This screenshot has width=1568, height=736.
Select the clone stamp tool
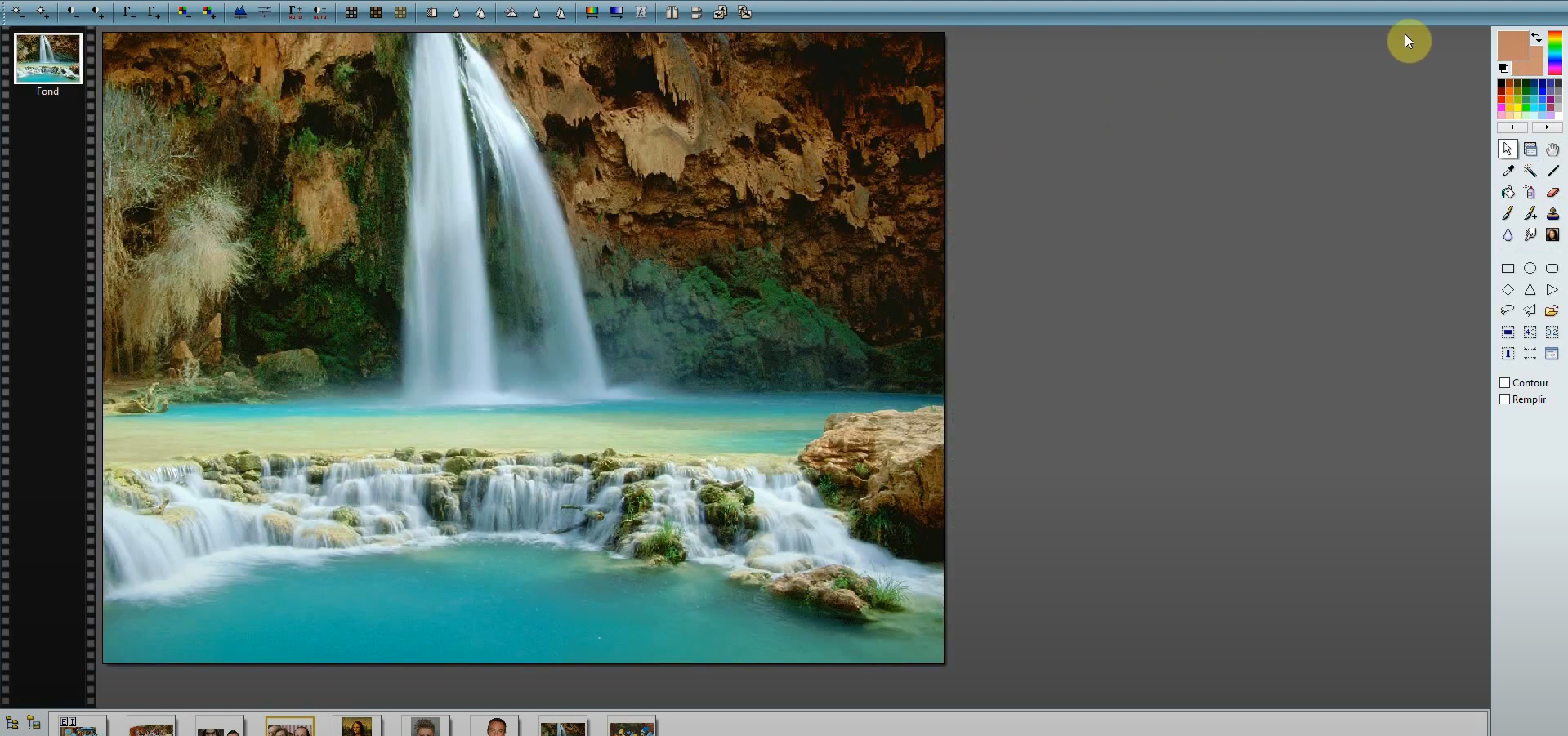[x=1552, y=213]
